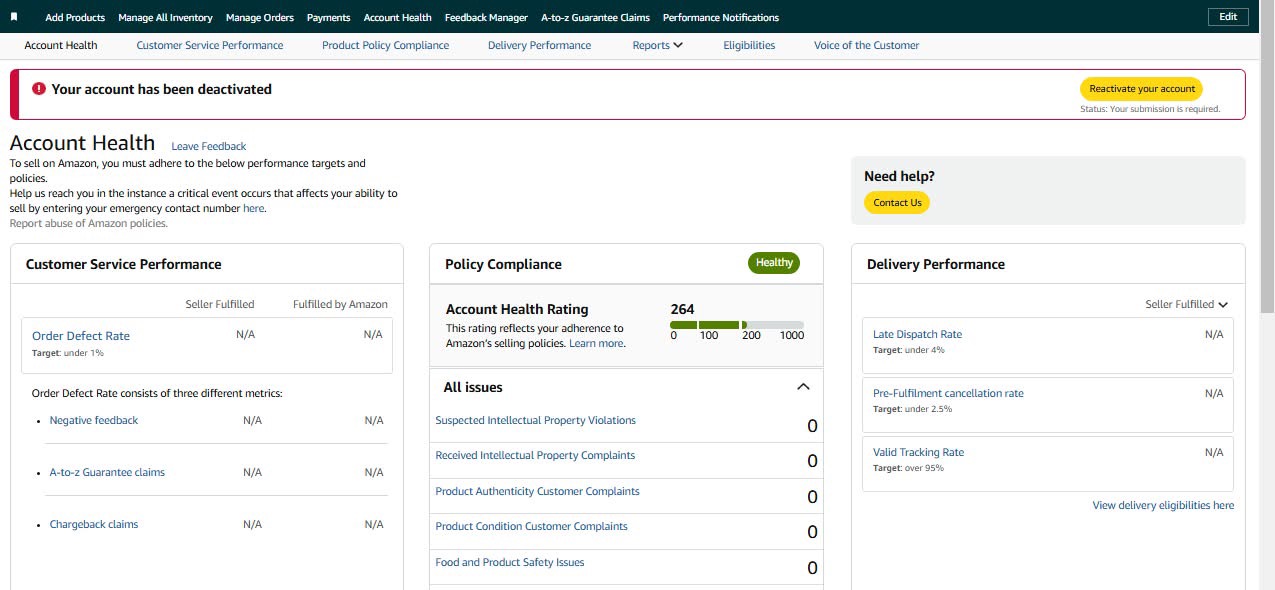Click the Contact Us button

[897, 203]
